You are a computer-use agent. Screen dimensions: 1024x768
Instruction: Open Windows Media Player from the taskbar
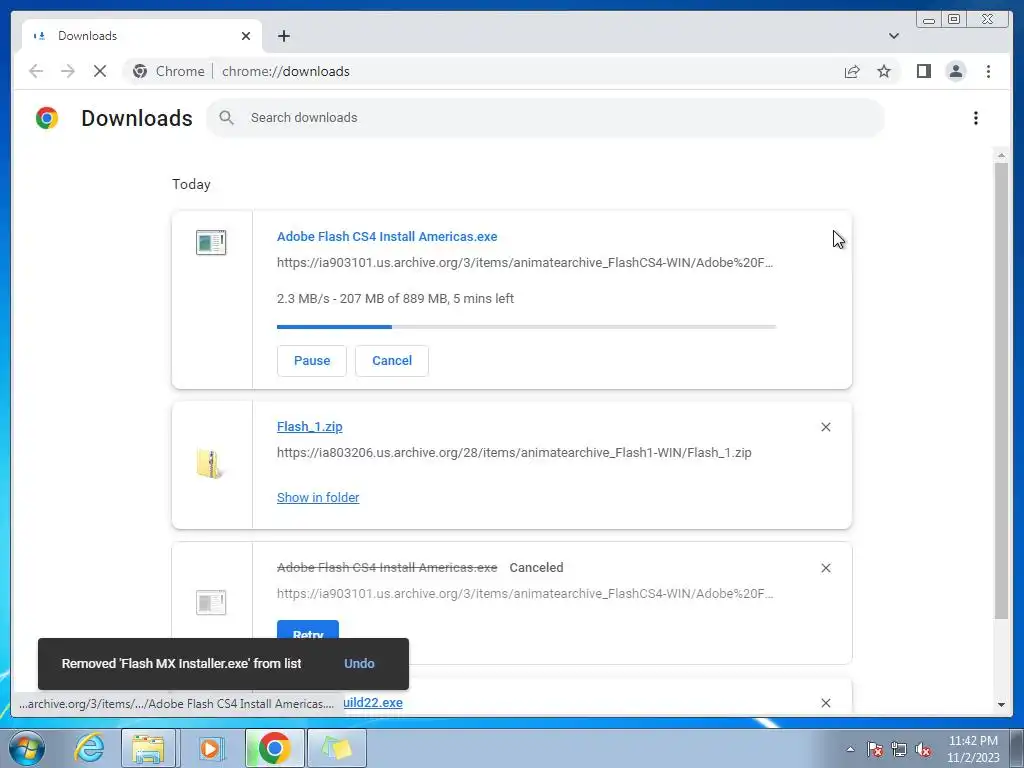click(x=210, y=748)
